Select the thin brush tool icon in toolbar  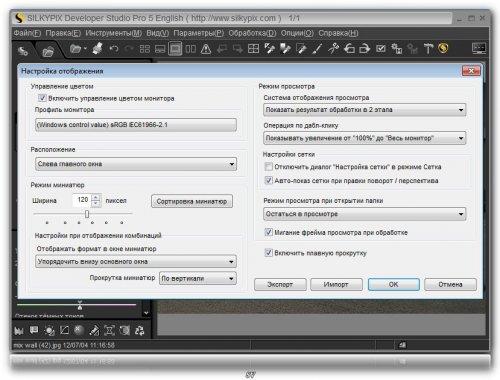(x=317, y=49)
